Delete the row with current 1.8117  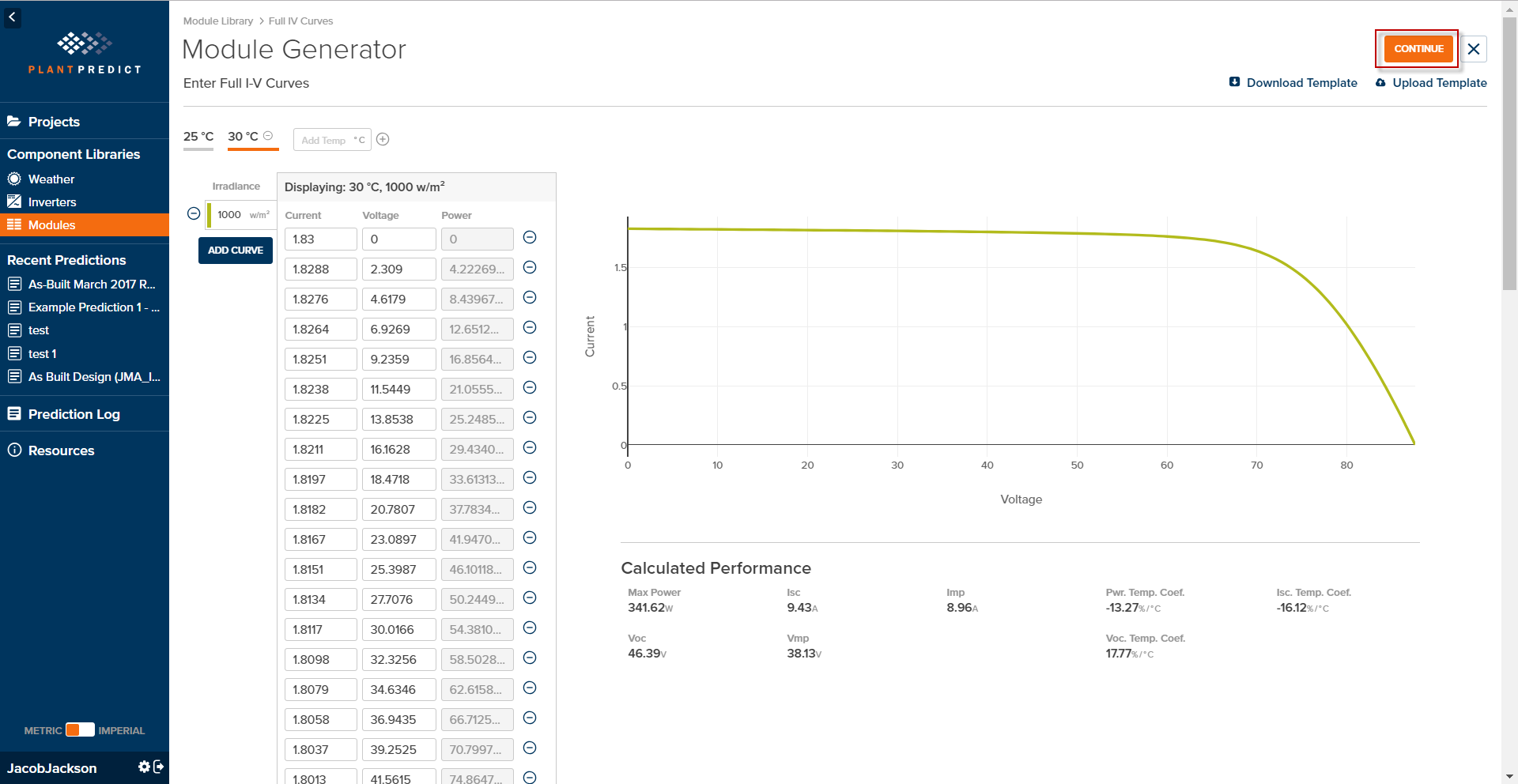[x=531, y=628]
